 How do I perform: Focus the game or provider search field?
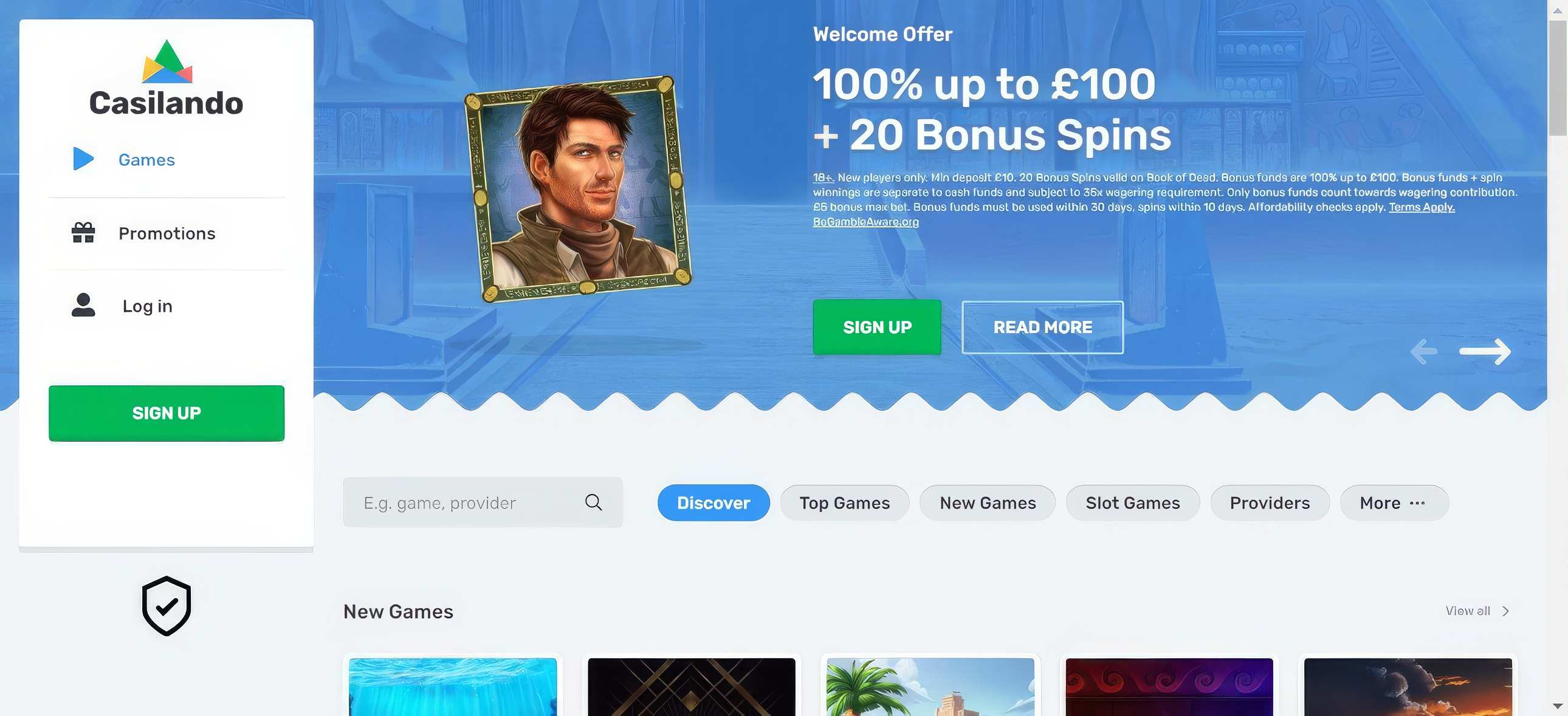483,502
